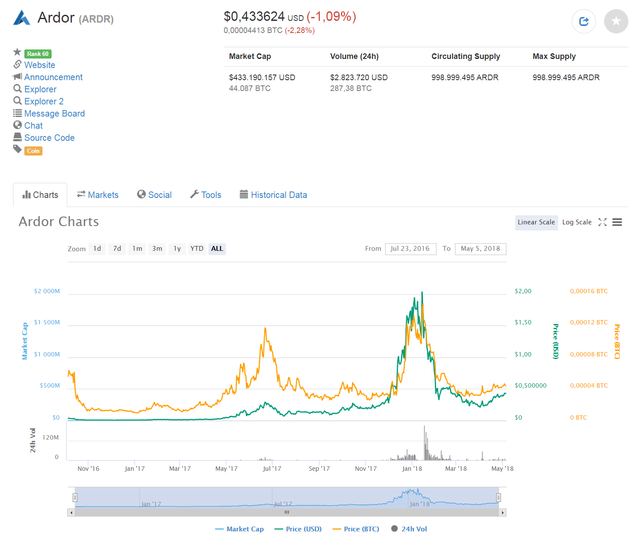Grab the left navigator range handle
The width and height of the screenshot is (640, 539).
(x=75, y=497)
